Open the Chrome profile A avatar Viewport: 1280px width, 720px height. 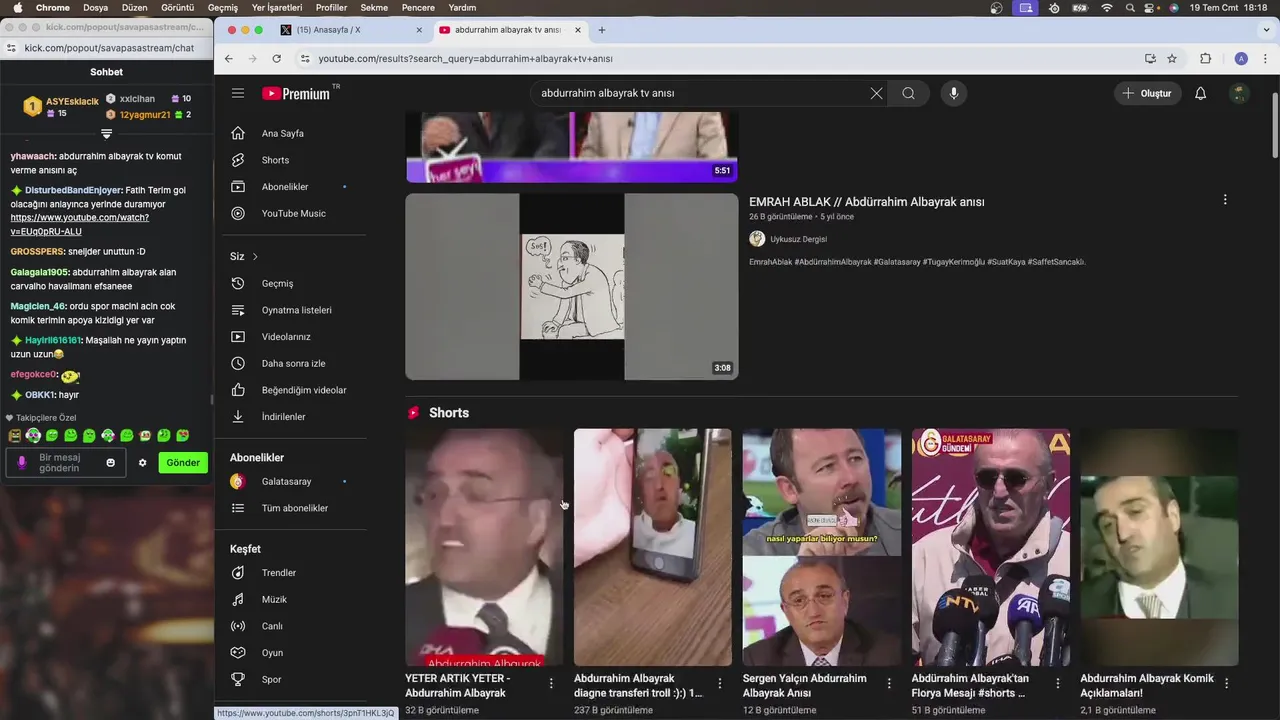pyautogui.click(x=1241, y=59)
